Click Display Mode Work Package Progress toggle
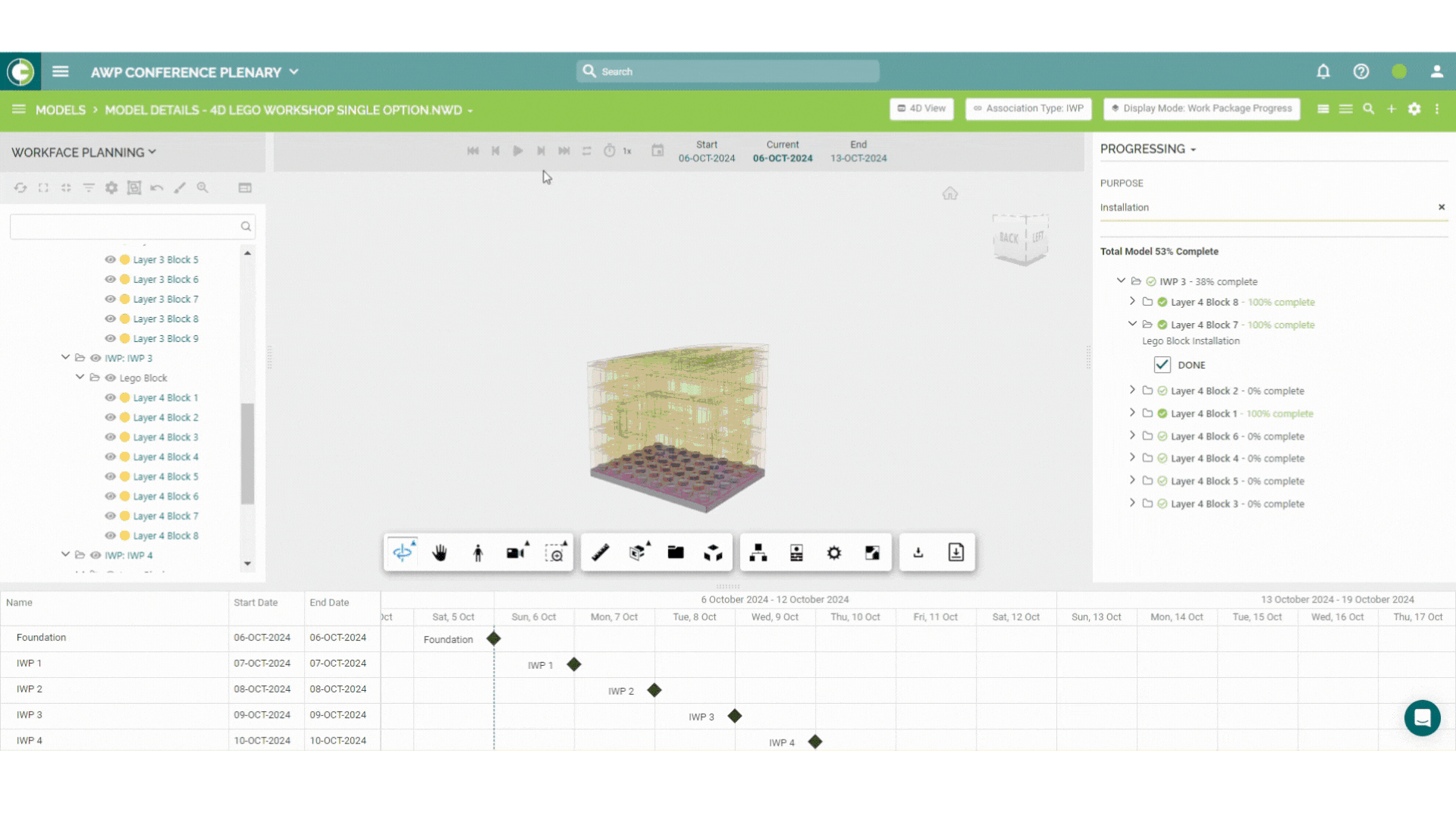1456x819 pixels. [x=1201, y=108]
